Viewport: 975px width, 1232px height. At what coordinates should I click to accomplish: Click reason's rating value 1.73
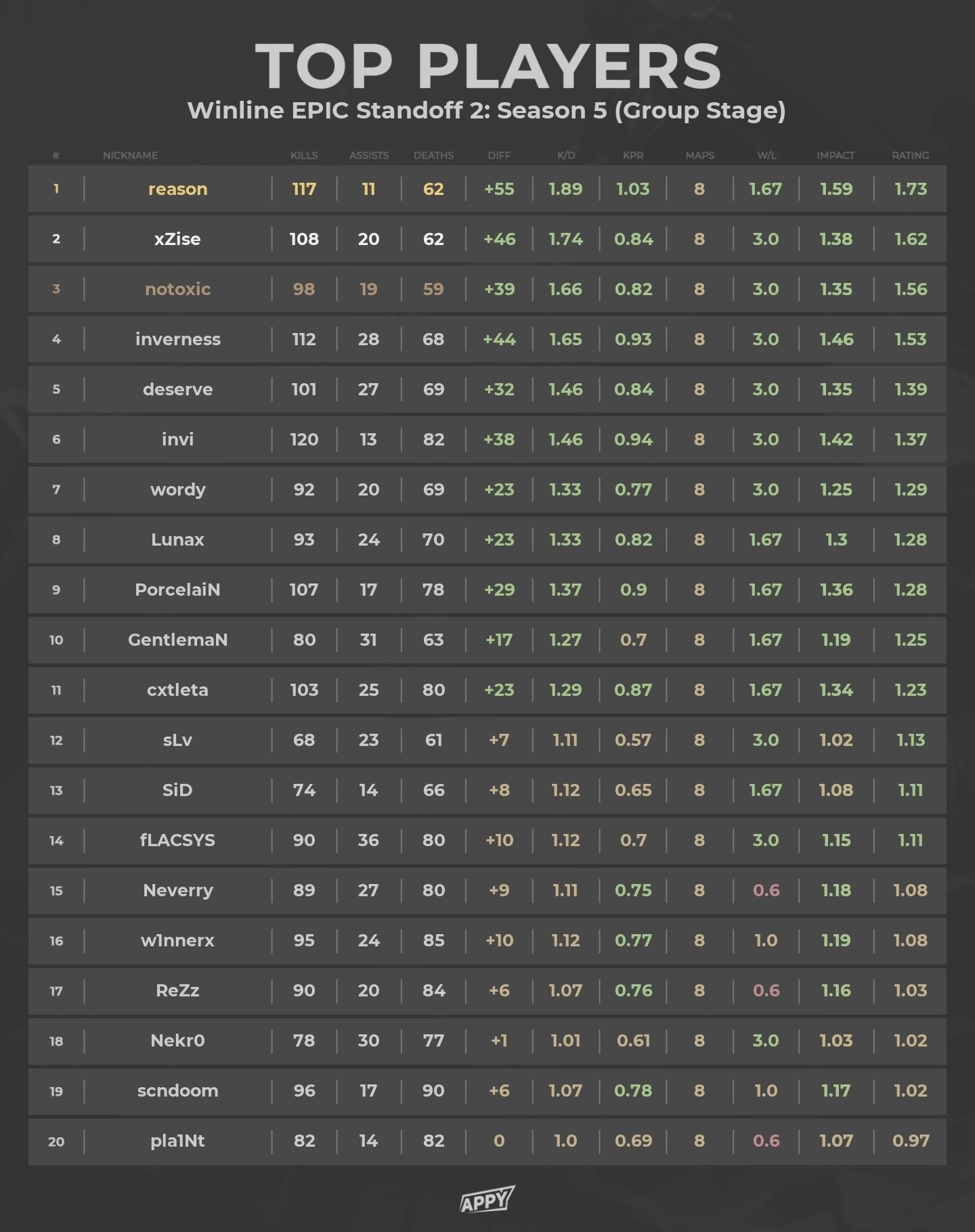point(910,189)
